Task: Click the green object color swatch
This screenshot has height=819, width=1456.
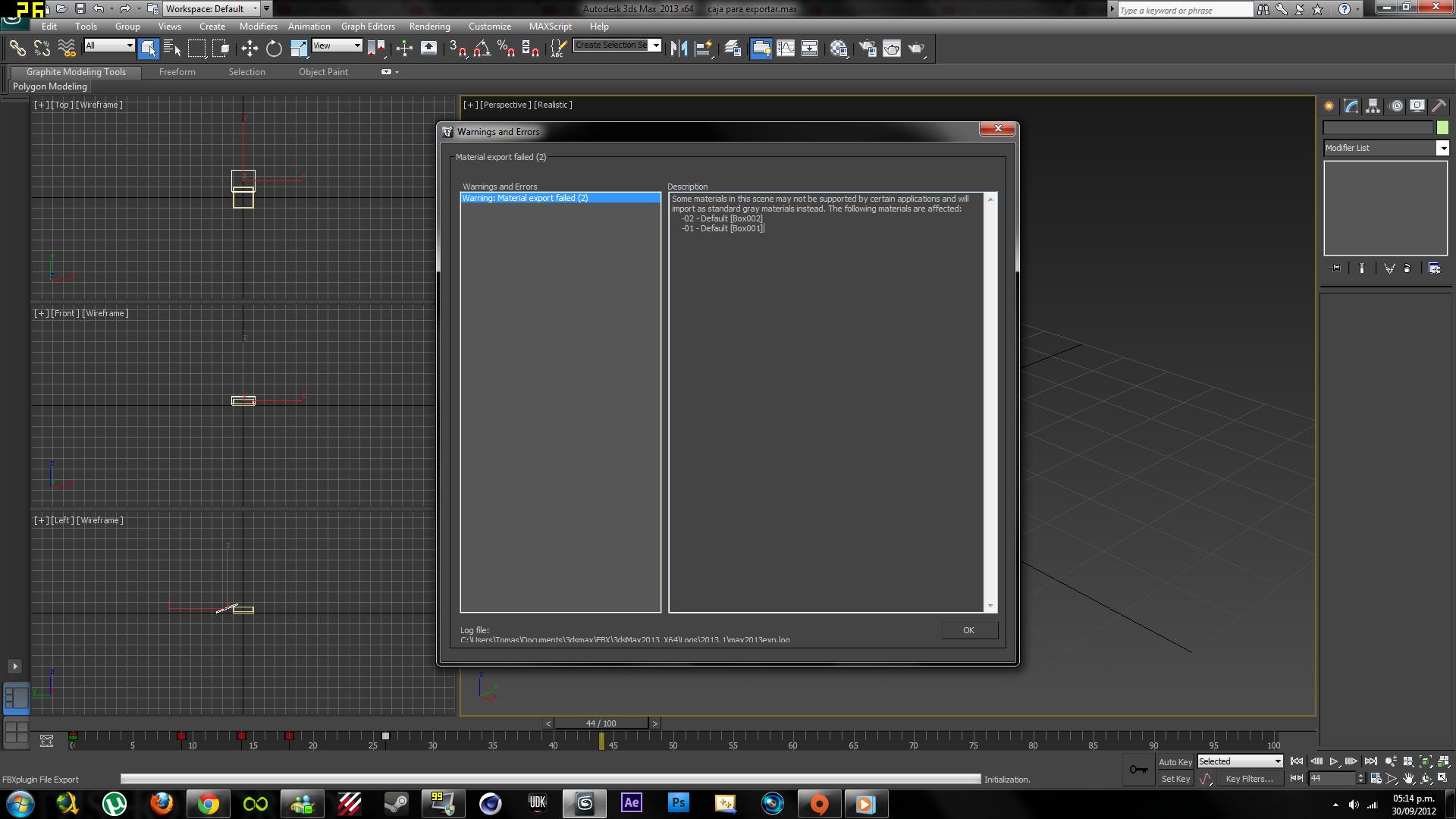Action: click(1442, 127)
